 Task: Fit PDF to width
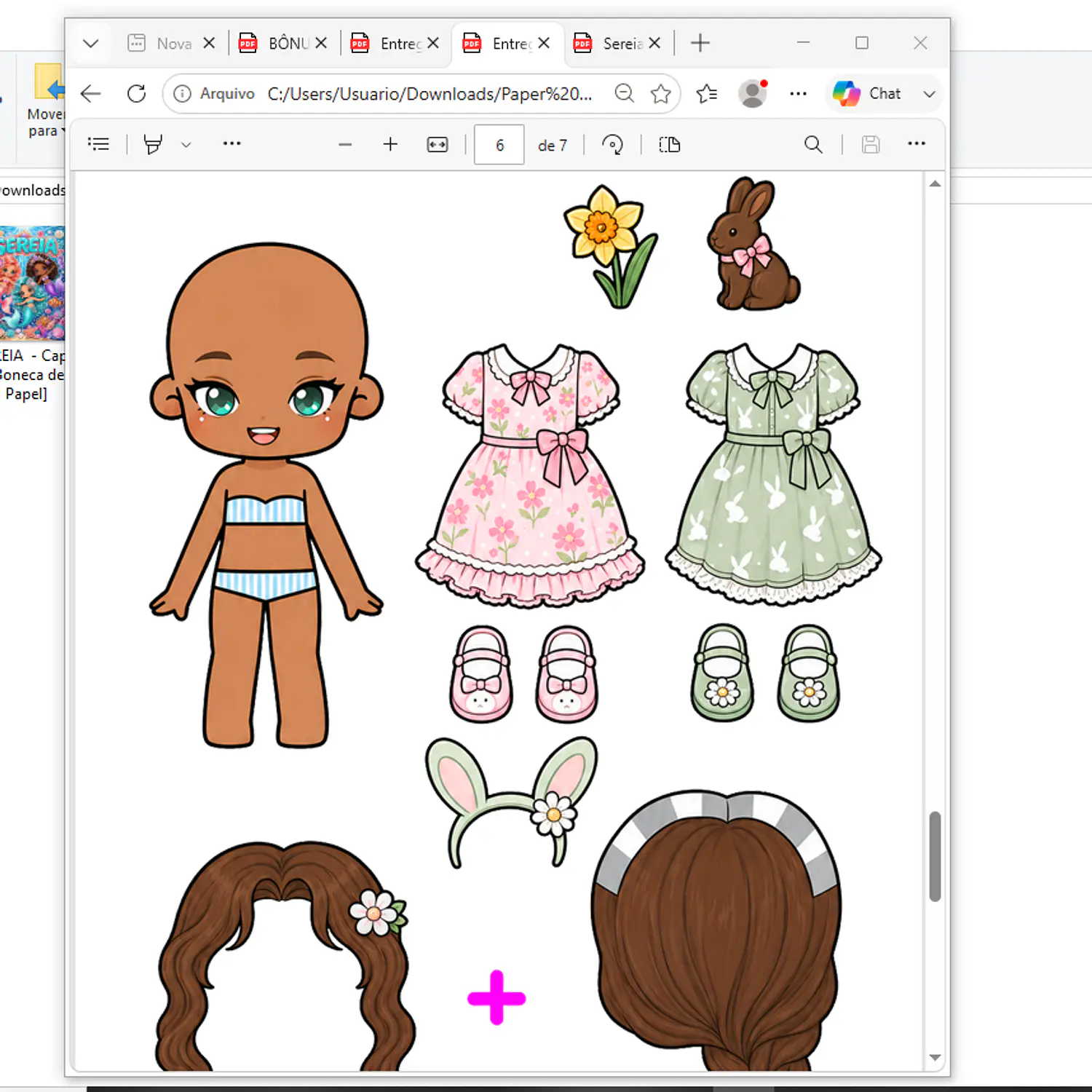pyautogui.click(x=438, y=145)
